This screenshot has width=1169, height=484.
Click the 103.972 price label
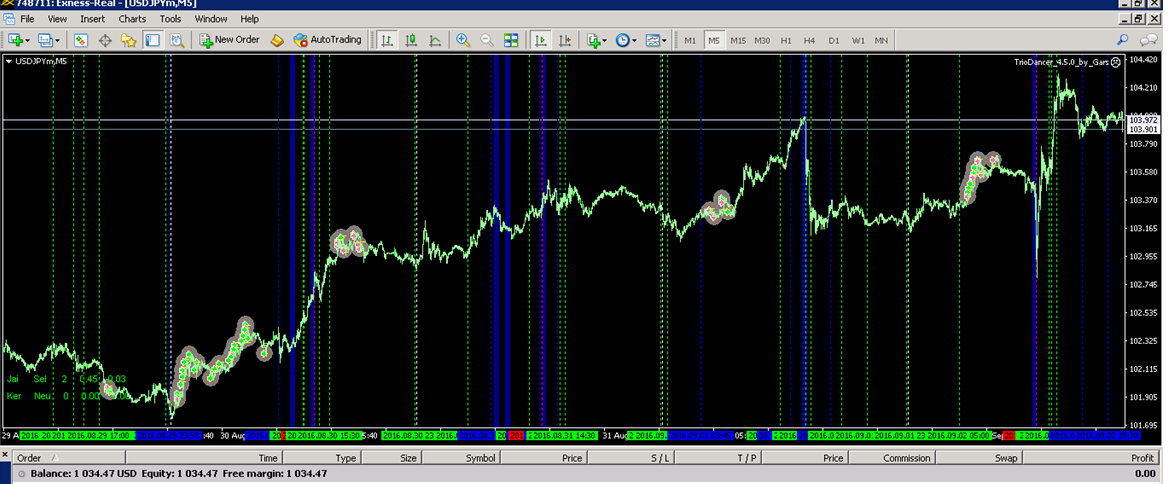click(x=1143, y=120)
